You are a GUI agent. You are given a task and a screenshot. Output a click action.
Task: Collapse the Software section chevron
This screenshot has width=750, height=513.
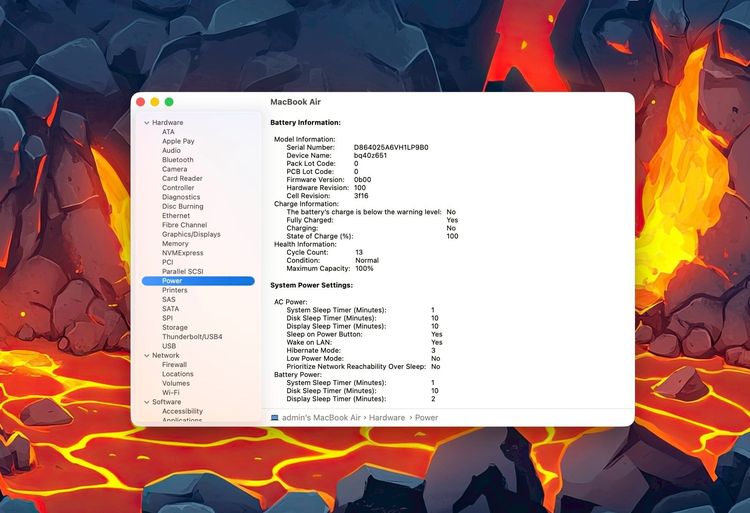pyautogui.click(x=147, y=402)
